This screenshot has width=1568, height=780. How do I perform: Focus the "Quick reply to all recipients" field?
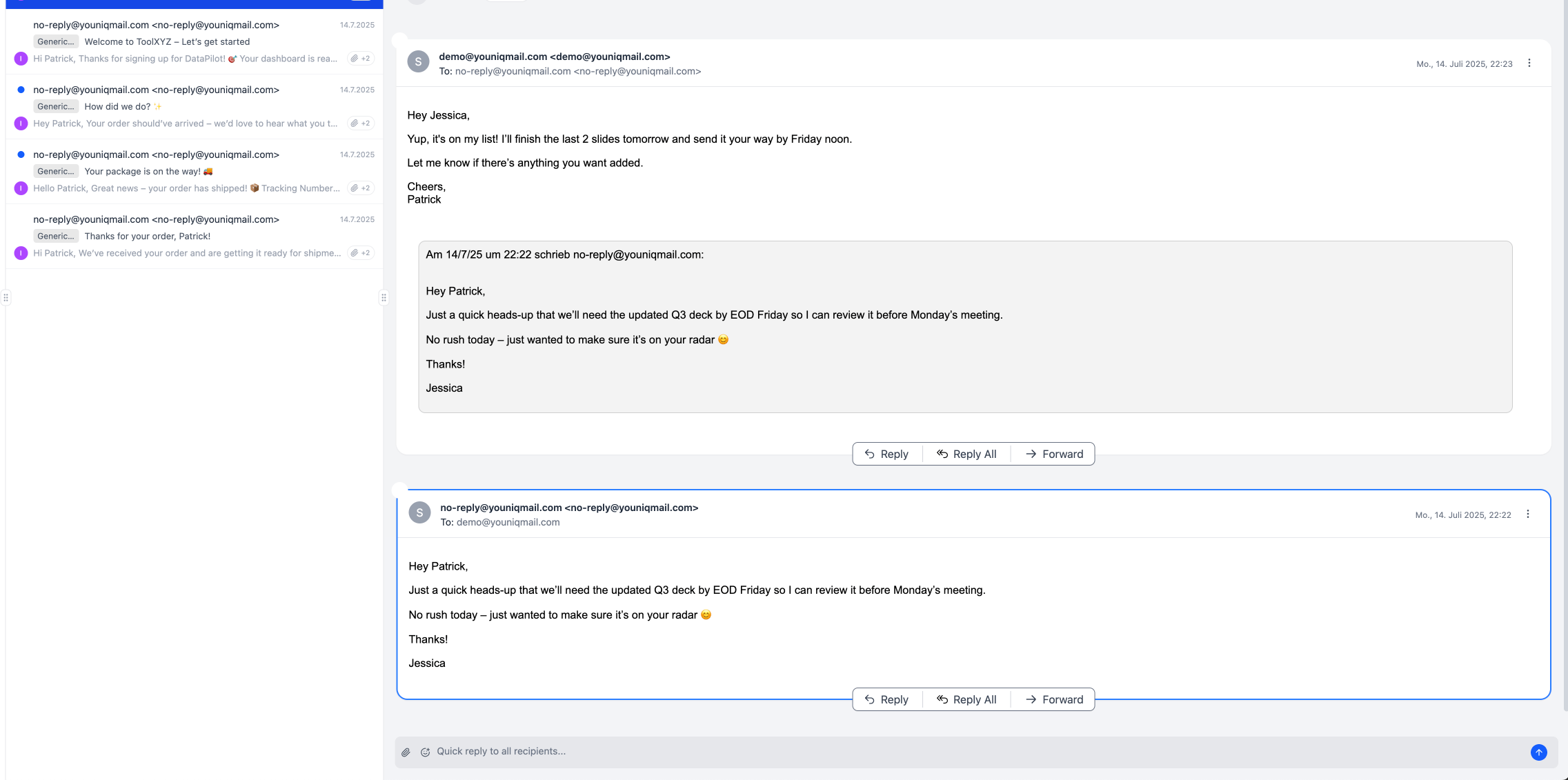[x=966, y=752]
